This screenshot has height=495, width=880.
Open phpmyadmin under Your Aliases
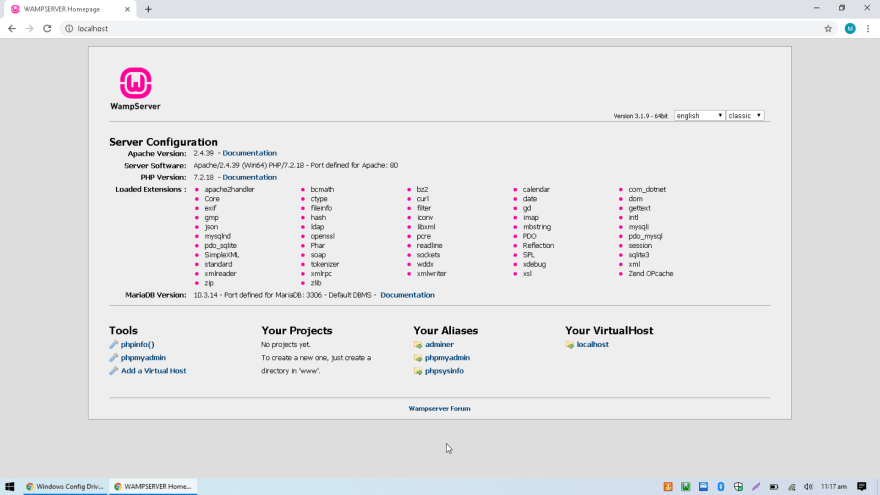pyautogui.click(x=447, y=358)
